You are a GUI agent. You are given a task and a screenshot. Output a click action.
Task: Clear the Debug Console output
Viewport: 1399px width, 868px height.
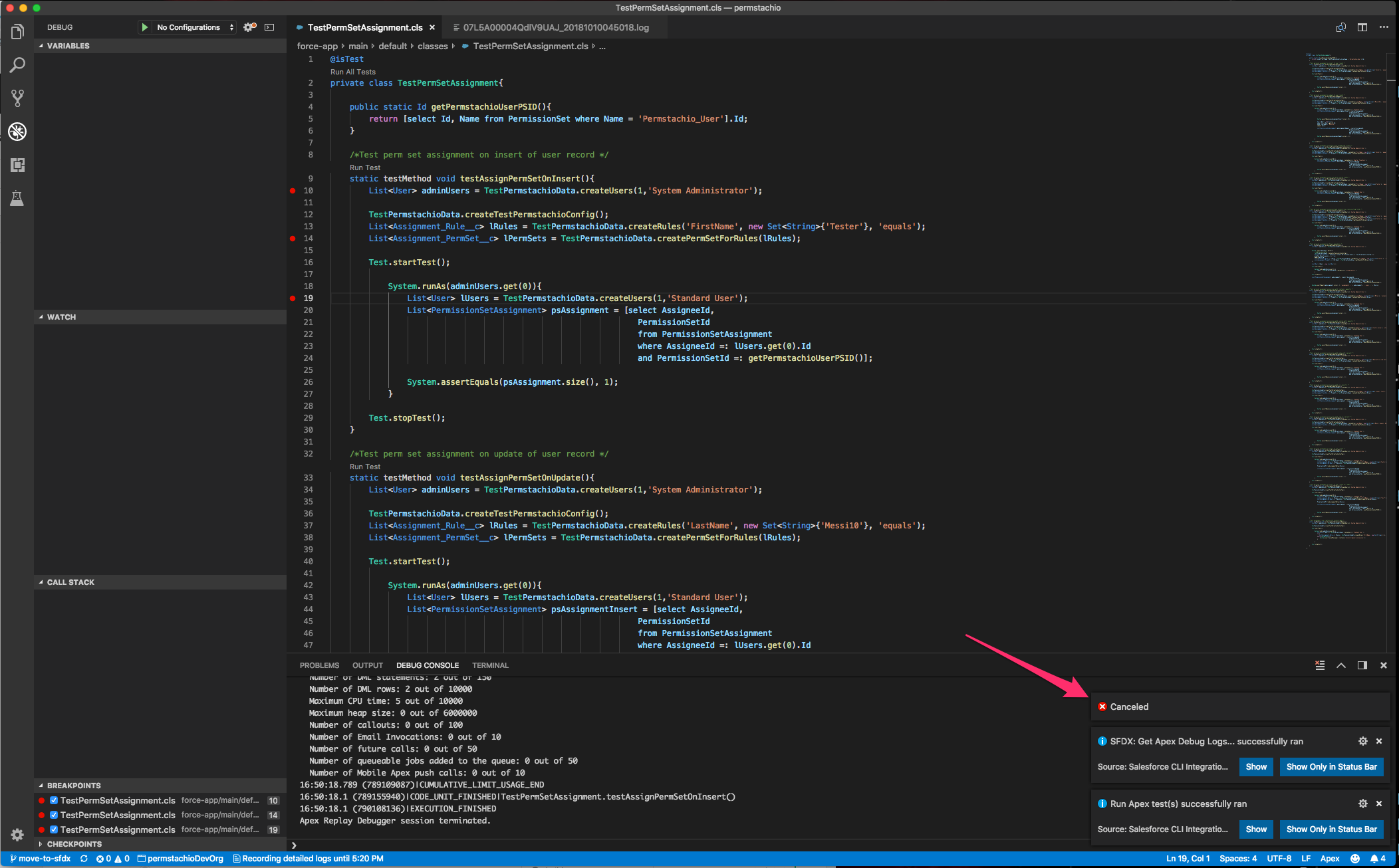(1319, 665)
